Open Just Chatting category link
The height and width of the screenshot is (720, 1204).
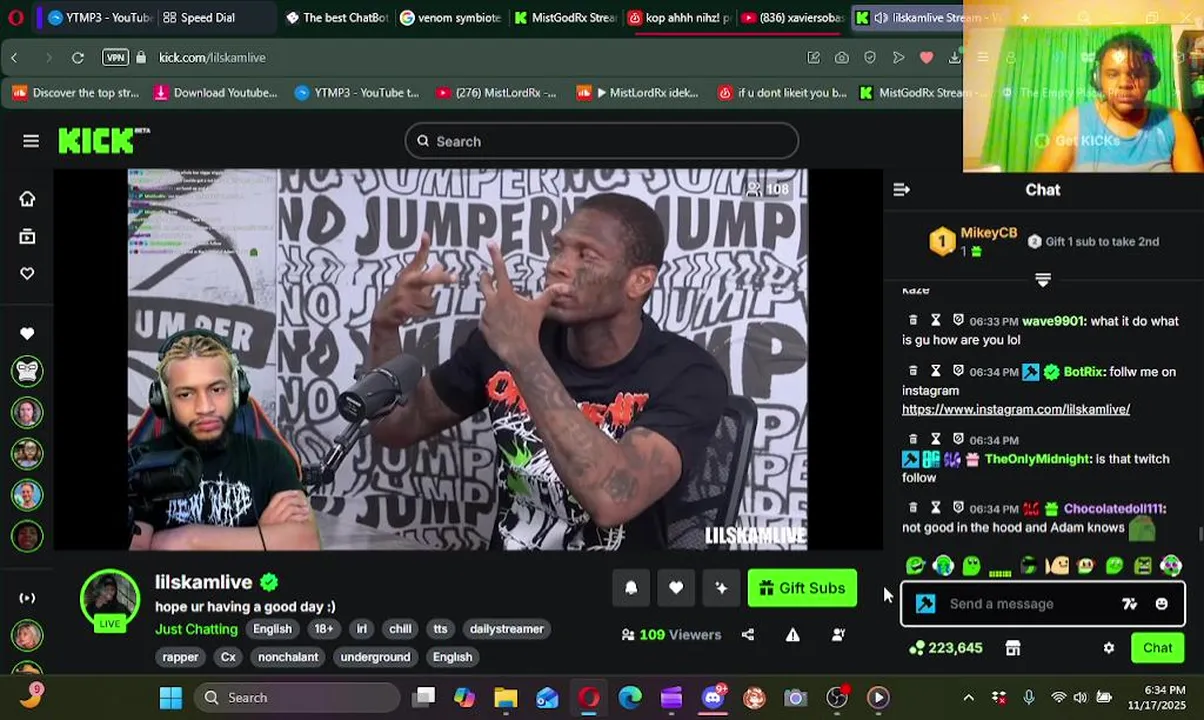click(x=196, y=629)
